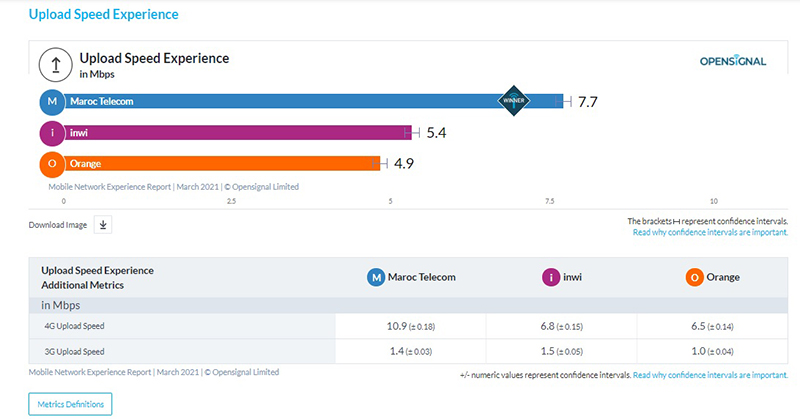Image resolution: width=800 pixels, height=419 pixels.
Task: Open confidence intervals link below the chart
Action: (710, 232)
